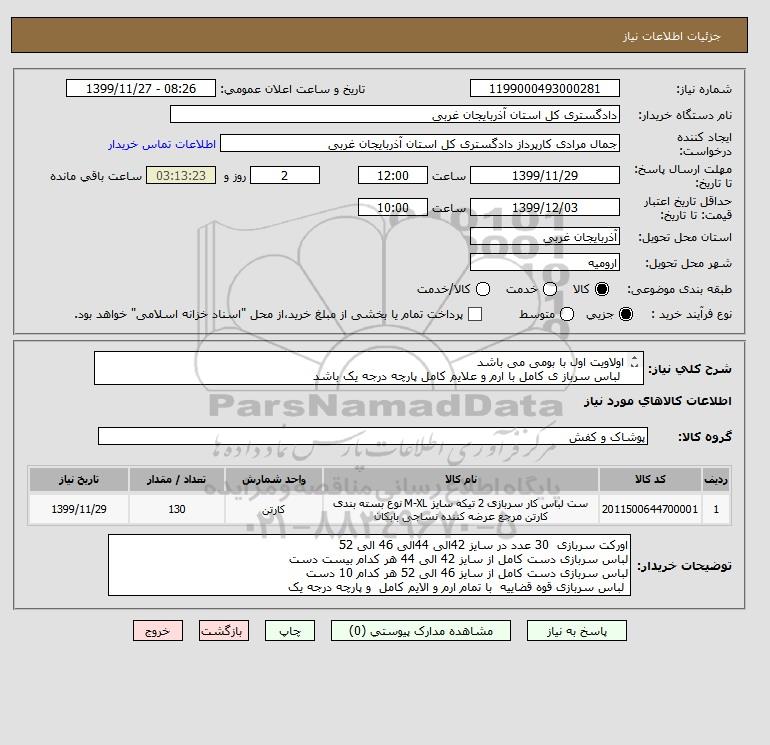The width and height of the screenshot is (770, 745).
Task: Select the کالا radio button
Action: point(602,289)
